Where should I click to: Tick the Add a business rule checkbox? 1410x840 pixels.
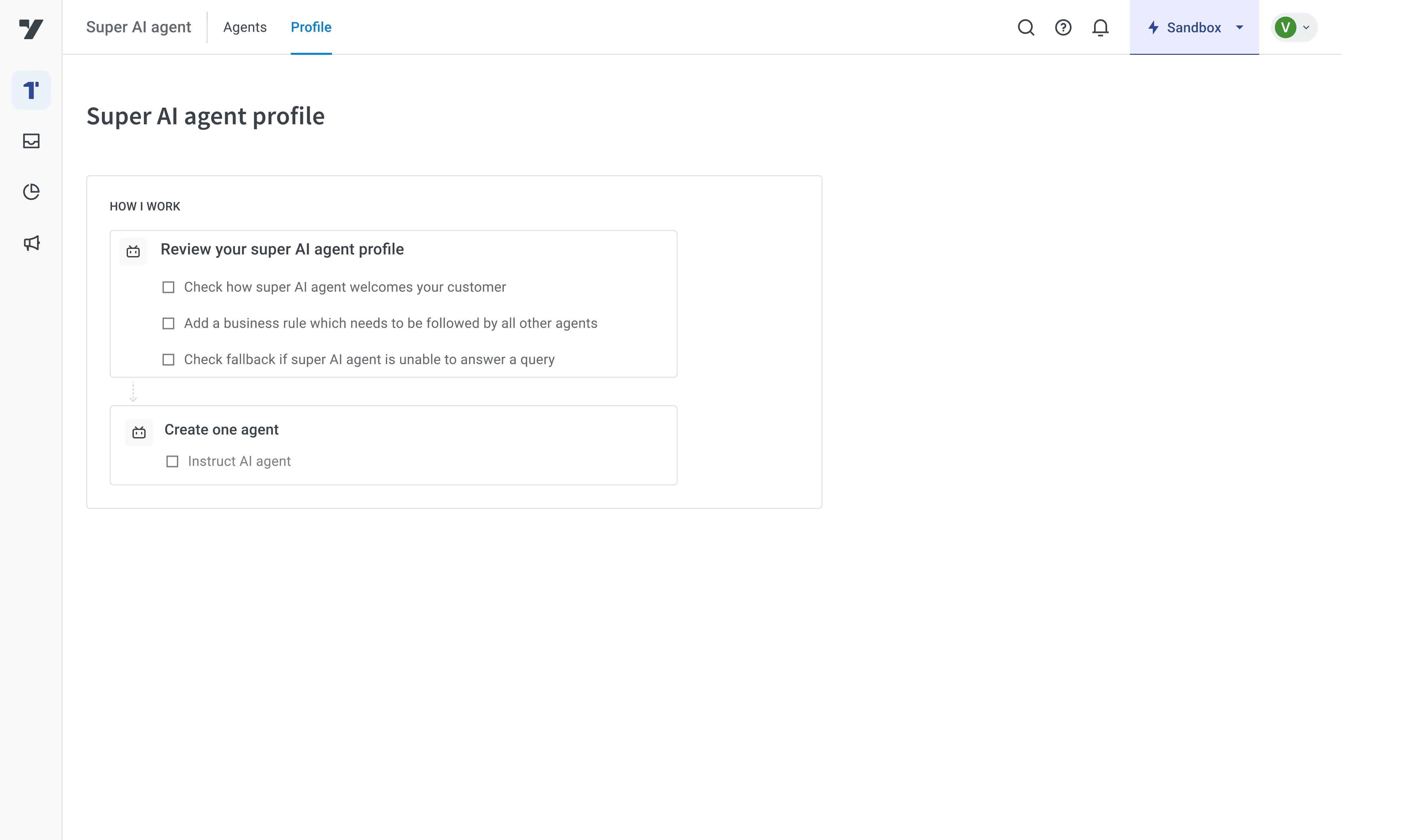pos(168,323)
